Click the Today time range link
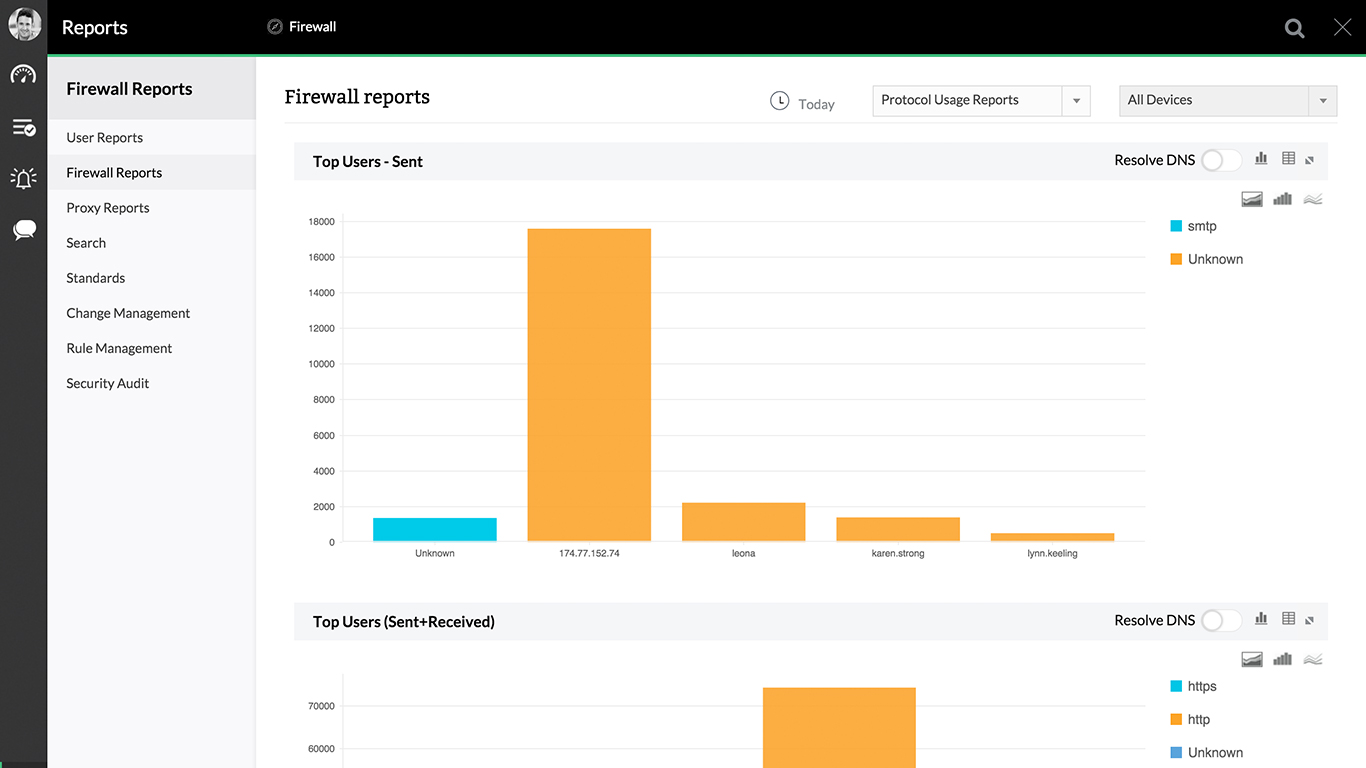 coord(816,104)
